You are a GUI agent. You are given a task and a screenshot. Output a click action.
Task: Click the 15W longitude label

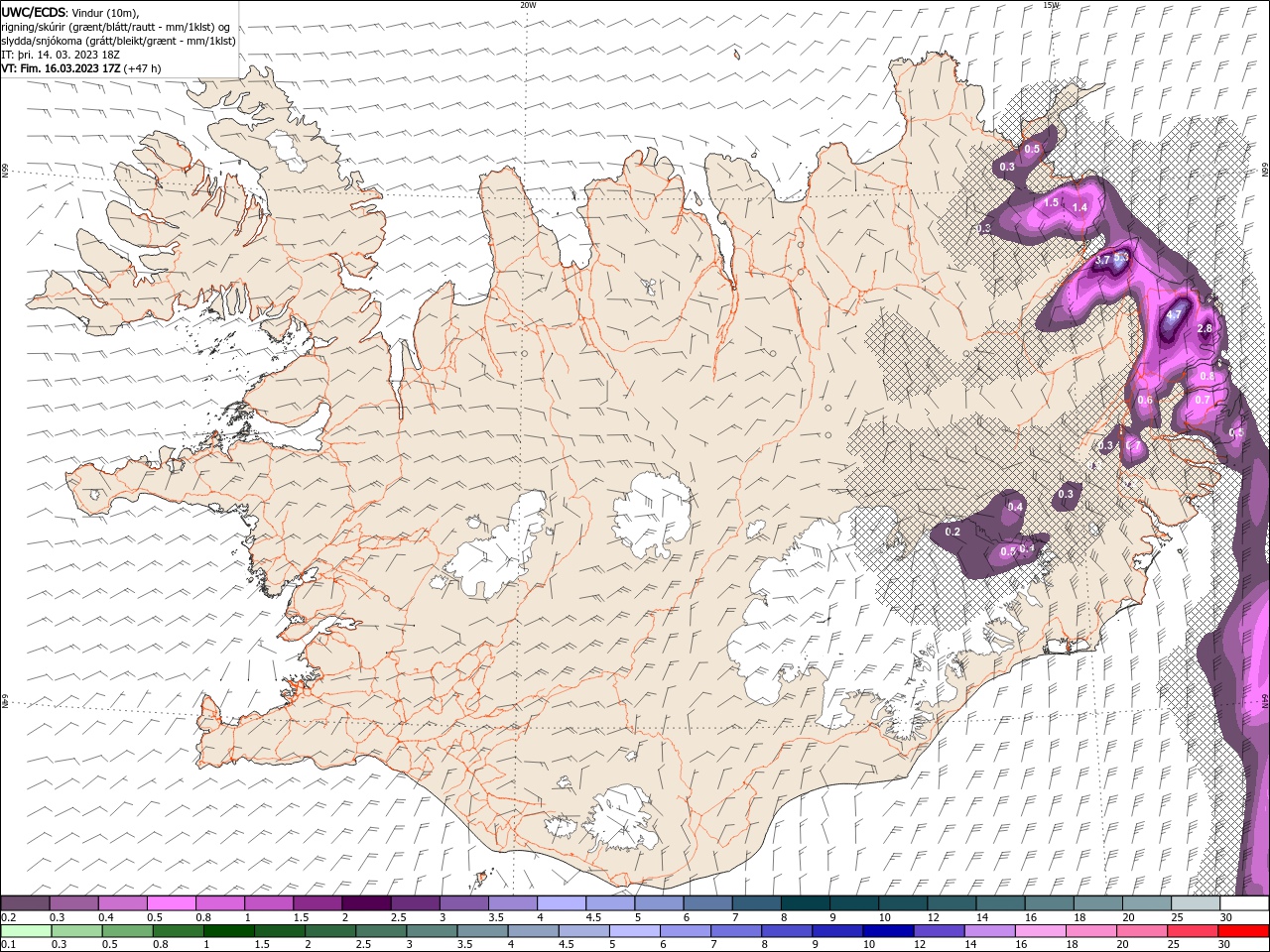(x=1051, y=5)
